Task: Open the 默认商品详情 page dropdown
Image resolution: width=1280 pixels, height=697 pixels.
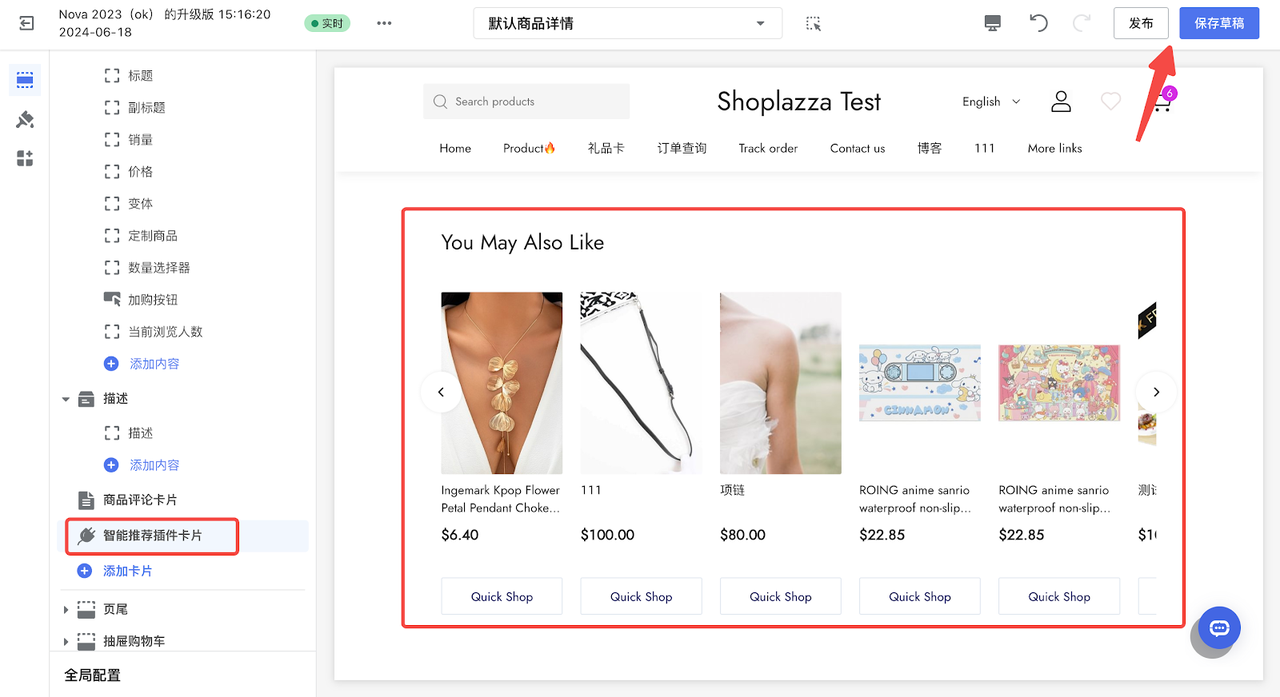Action: [627, 23]
